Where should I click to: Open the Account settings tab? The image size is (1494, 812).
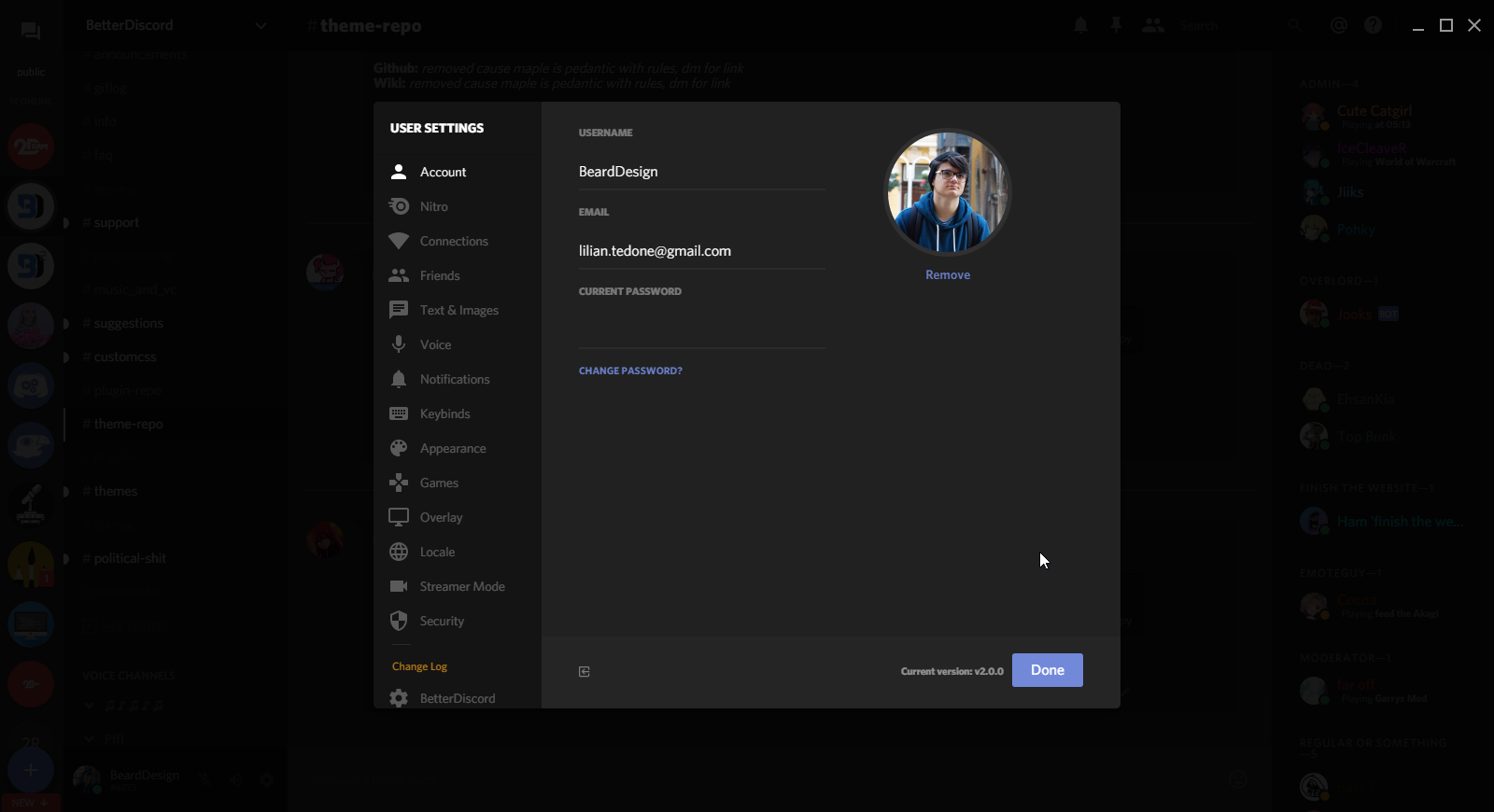(x=458, y=172)
